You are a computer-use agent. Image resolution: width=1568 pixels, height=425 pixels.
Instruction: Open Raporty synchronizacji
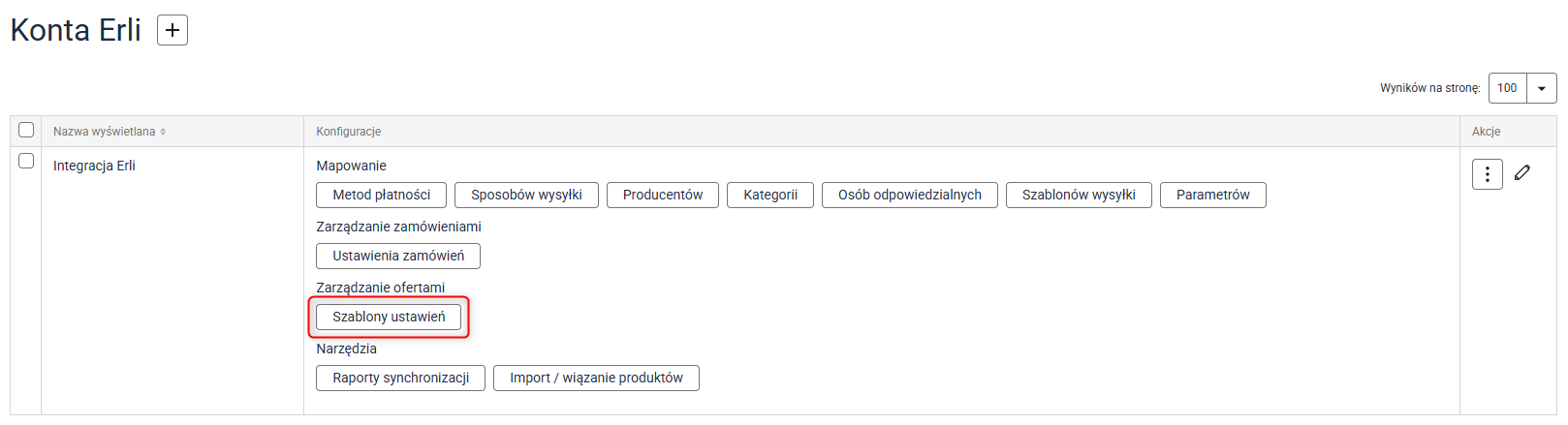pyautogui.click(x=400, y=378)
